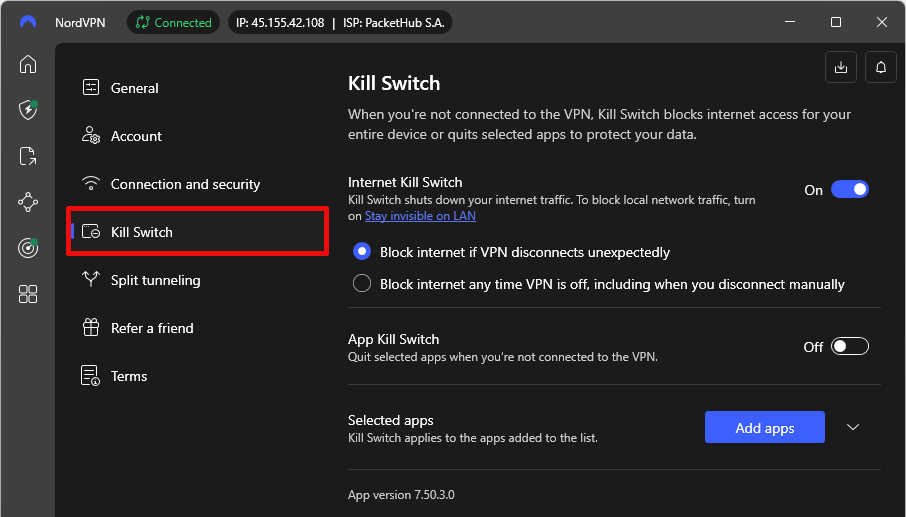Click the download updates icon button

tap(841, 67)
